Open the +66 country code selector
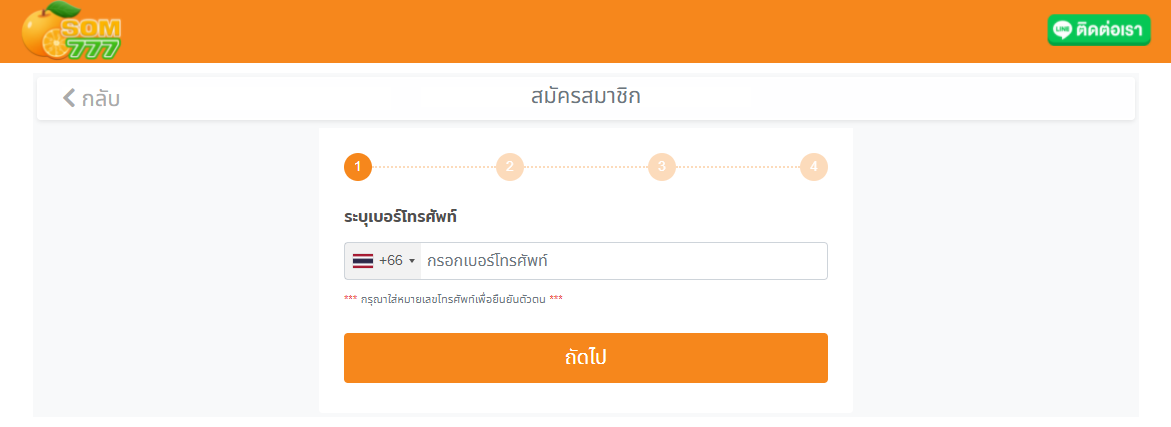 coord(391,261)
